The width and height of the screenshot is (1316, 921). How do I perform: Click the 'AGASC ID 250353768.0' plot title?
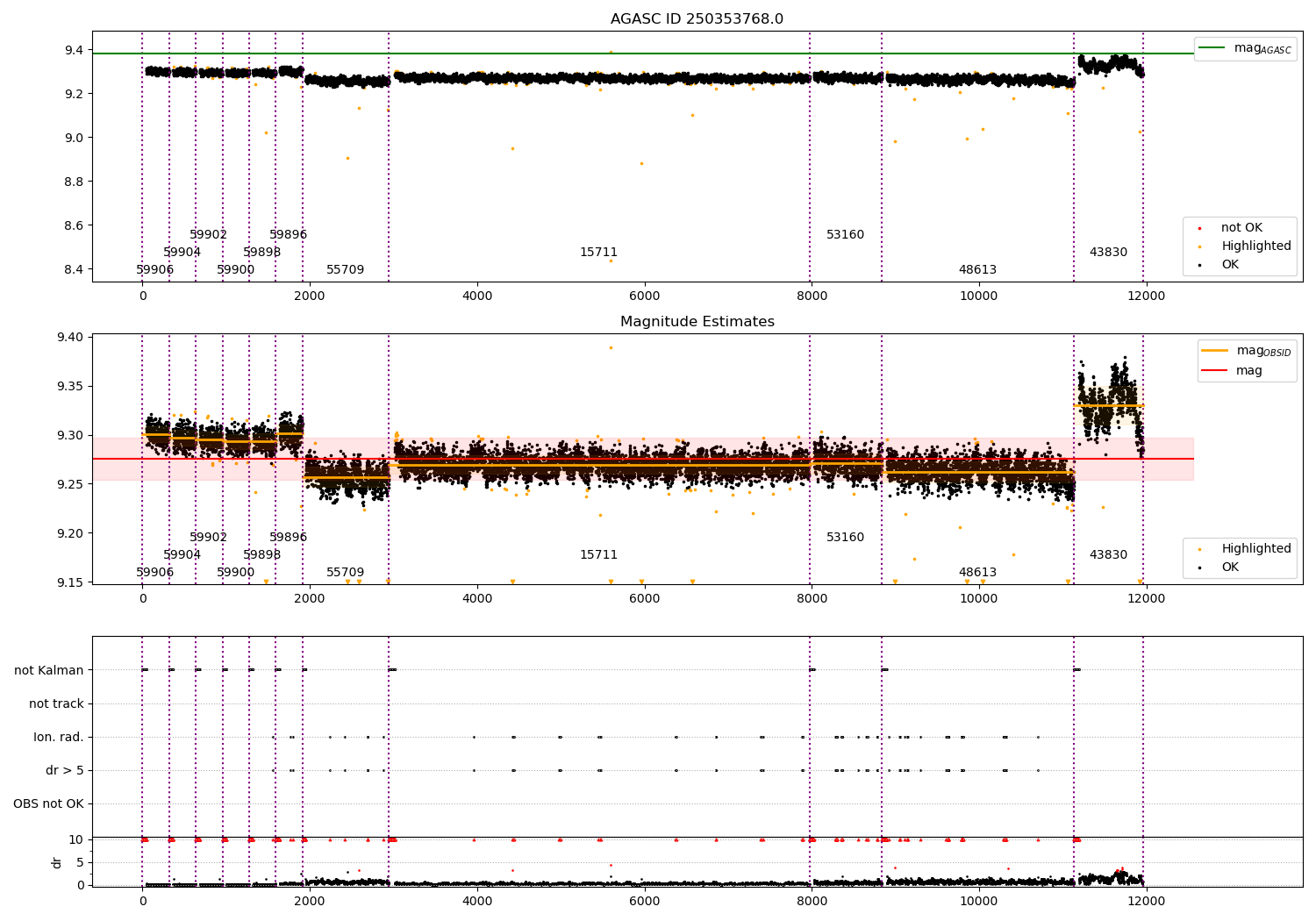point(697,19)
